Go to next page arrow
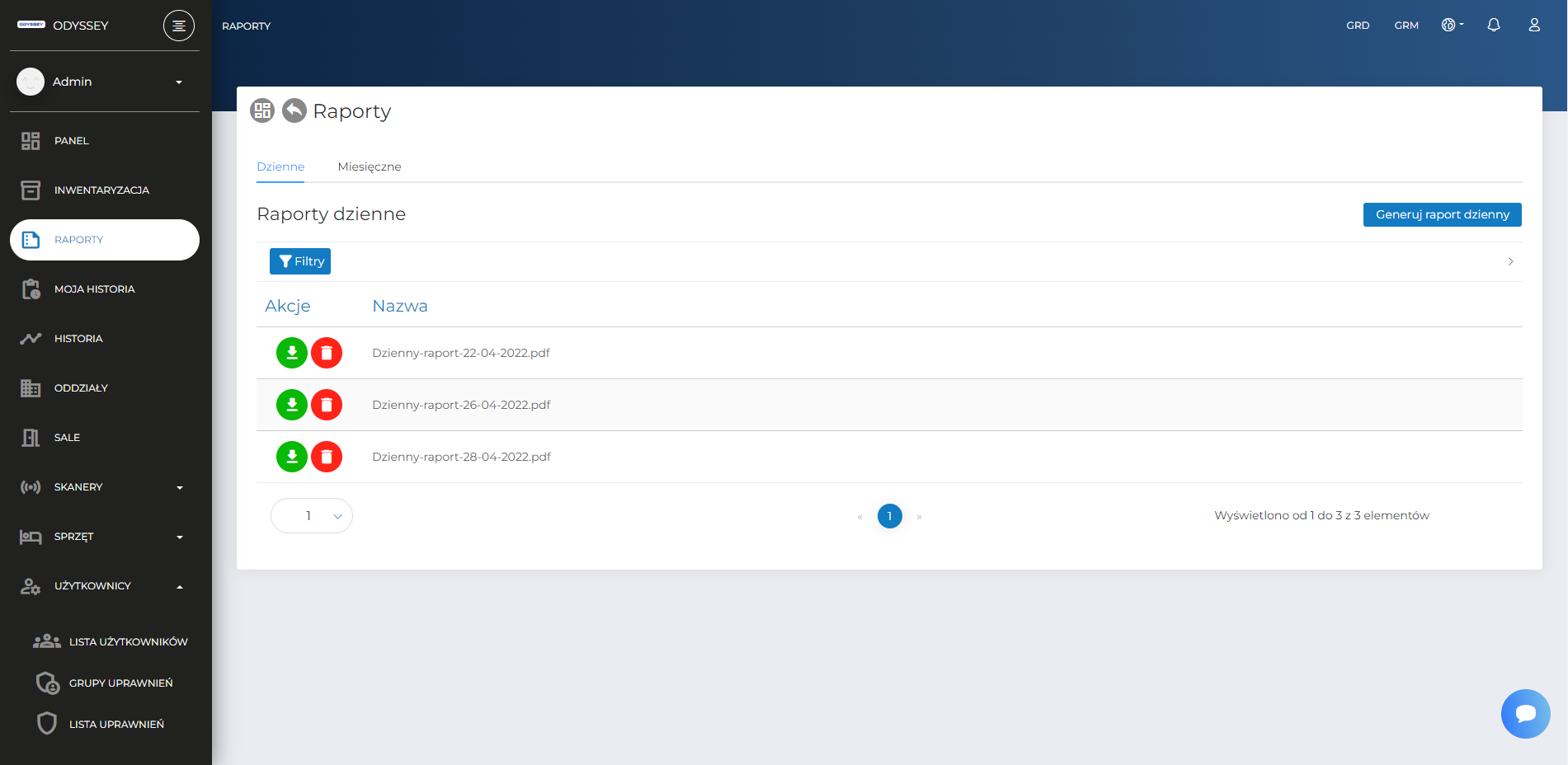 point(919,517)
